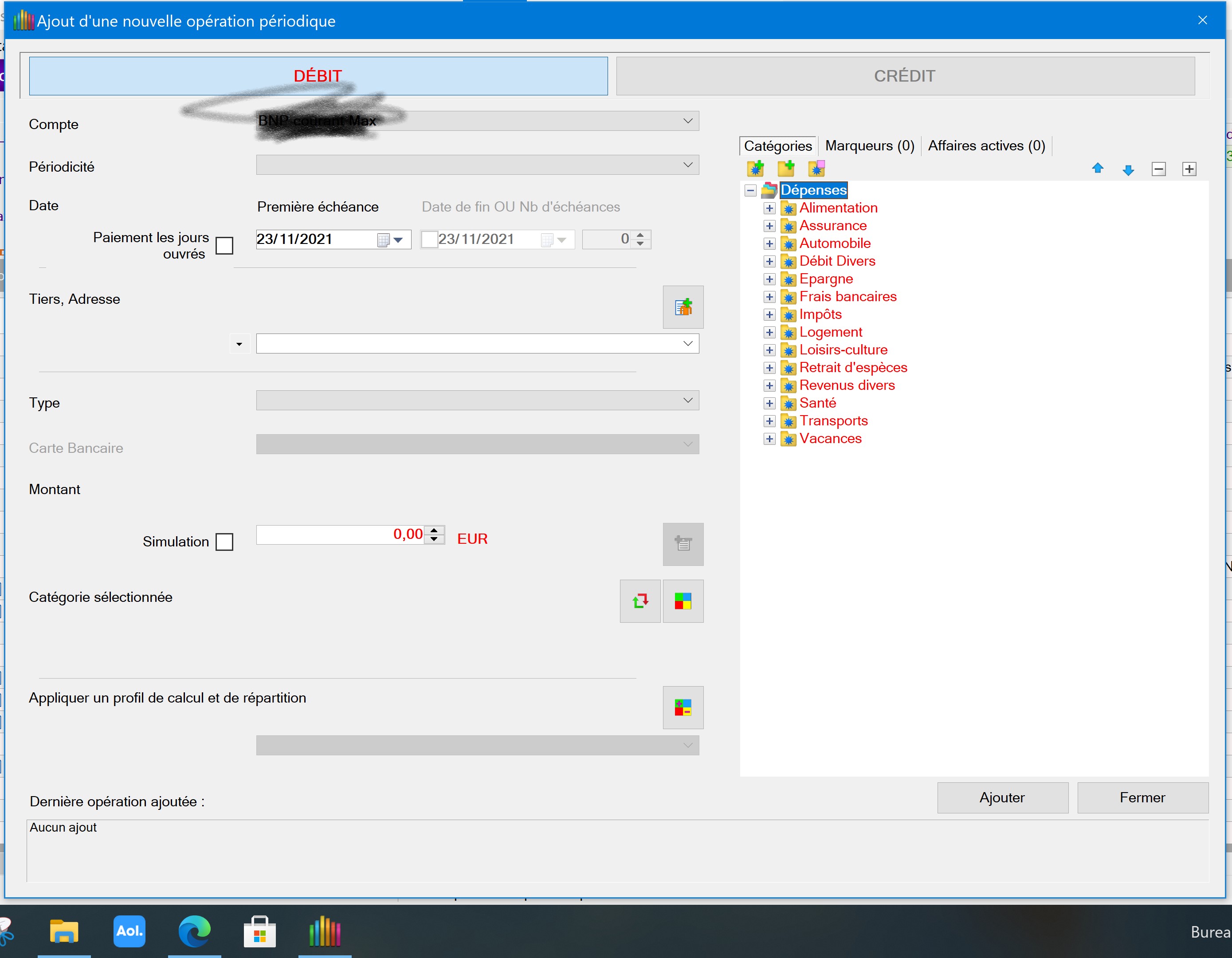1232x958 pixels.
Task: Expand the Alimentation category node
Action: pyautogui.click(x=769, y=208)
